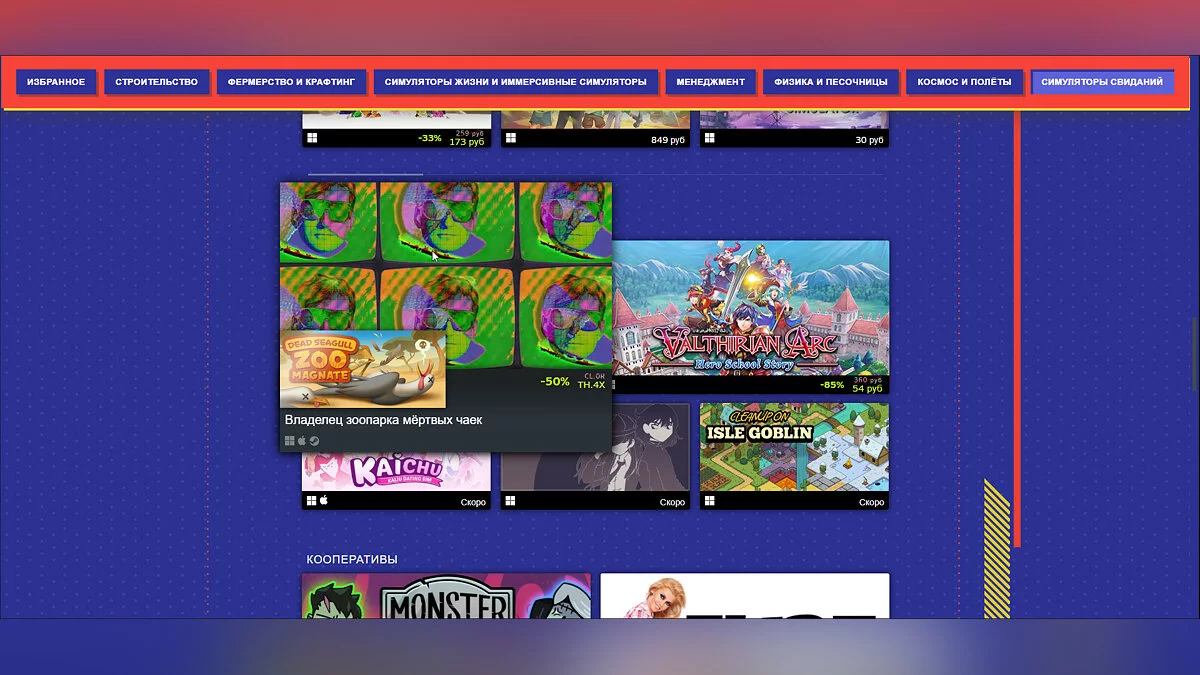This screenshot has height=675, width=1200.
Task: Go to the МЕНЕДЖМЕНТ tab
Action: (x=710, y=82)
